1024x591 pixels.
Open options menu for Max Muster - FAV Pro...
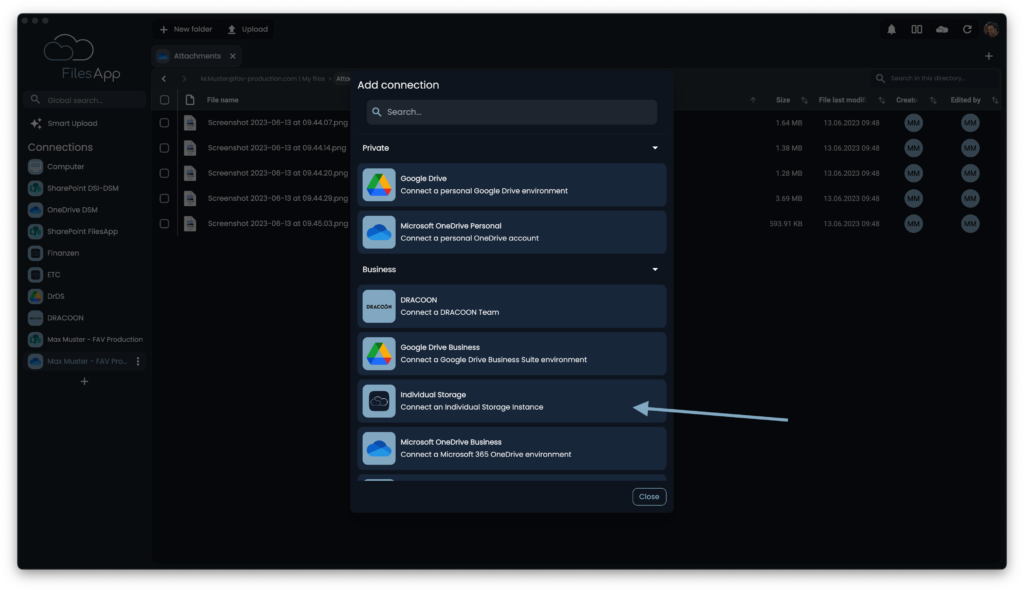pos(138,361)
